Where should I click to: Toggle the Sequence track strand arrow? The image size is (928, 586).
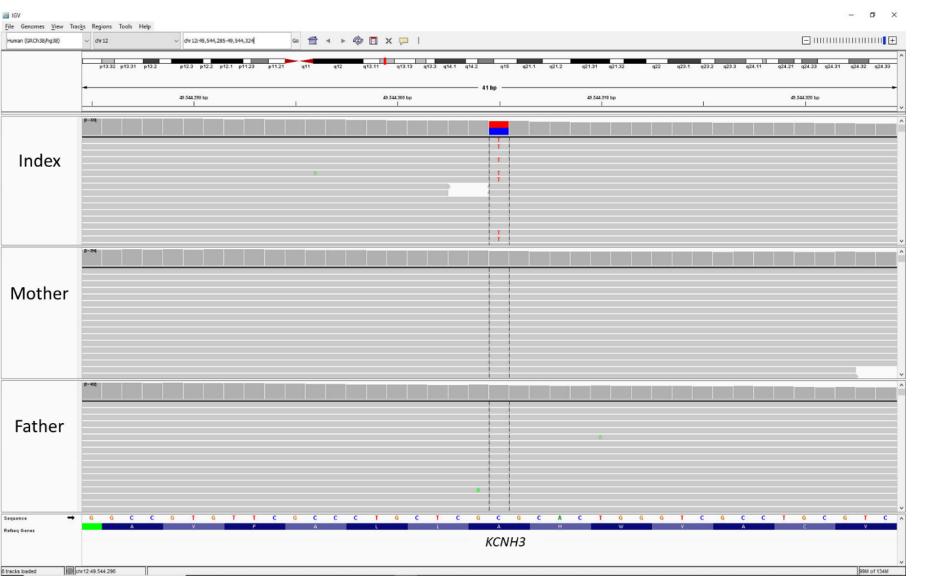(71, 518)
